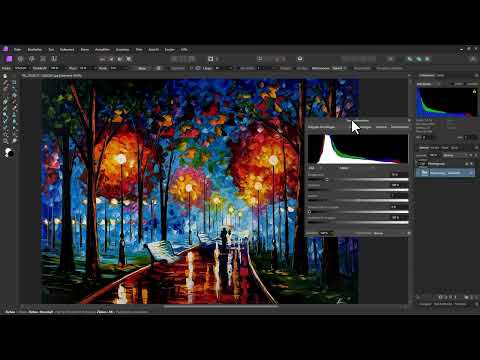Open the Assistant options icon in the toolbar
This screenshot has height=360, width=480.
(300, 59)
